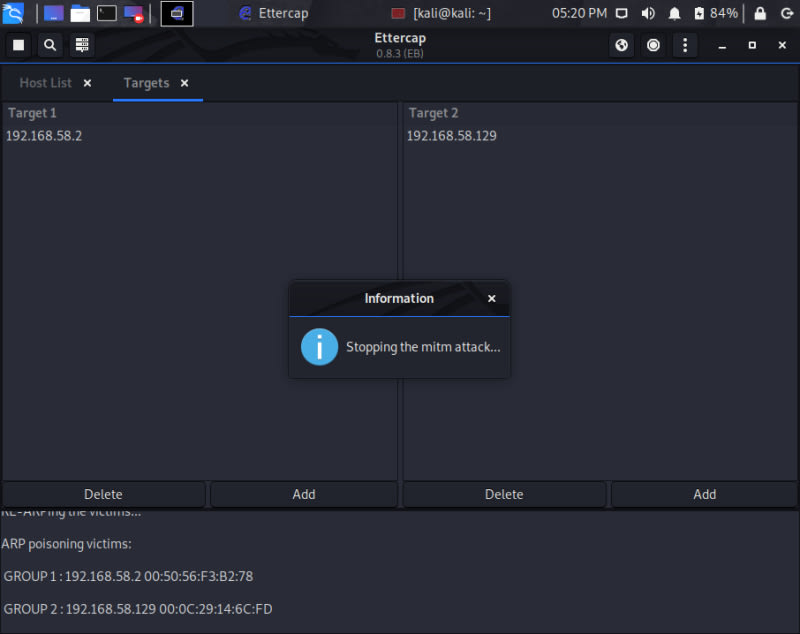Add a host to Target 1

click(x=304, y=494)
